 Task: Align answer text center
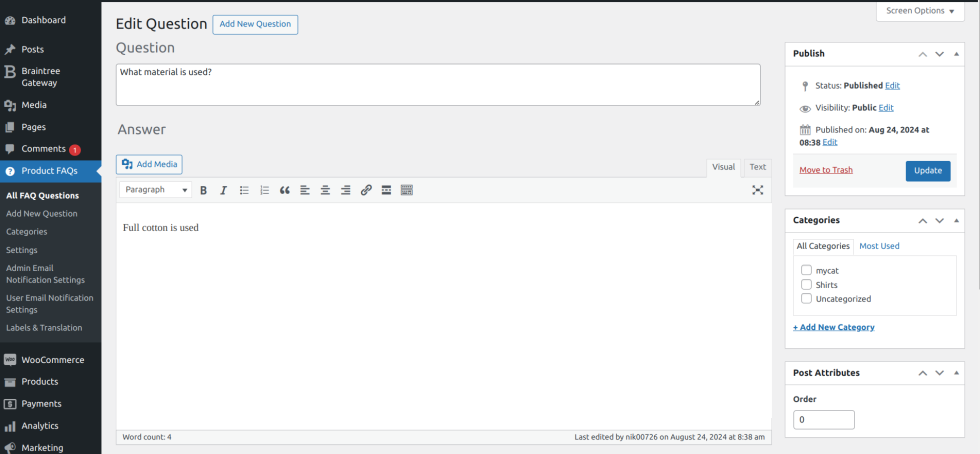coord(325,190)
